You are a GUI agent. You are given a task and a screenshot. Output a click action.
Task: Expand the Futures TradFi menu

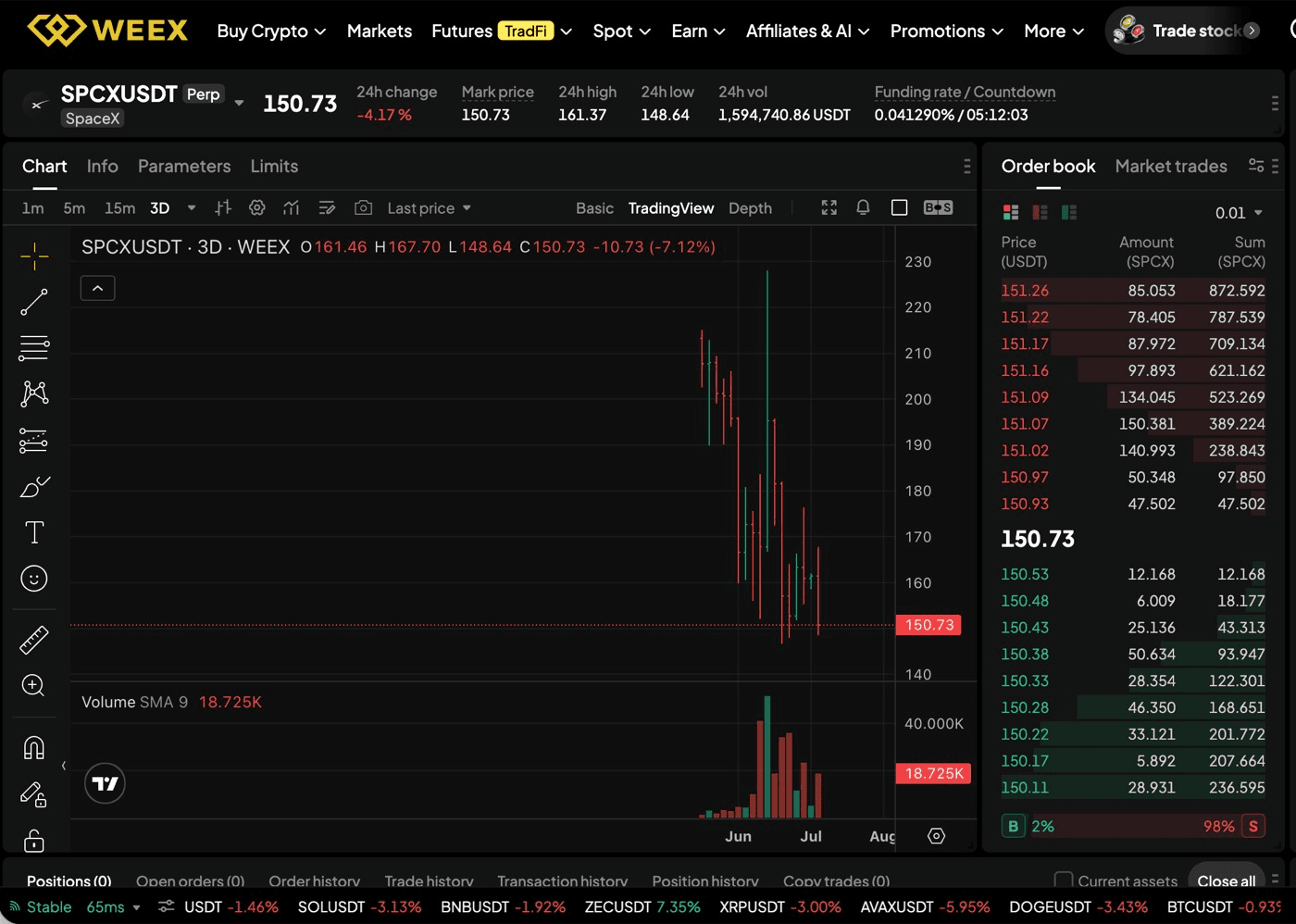pyautogui.click(x=502, y=31)
